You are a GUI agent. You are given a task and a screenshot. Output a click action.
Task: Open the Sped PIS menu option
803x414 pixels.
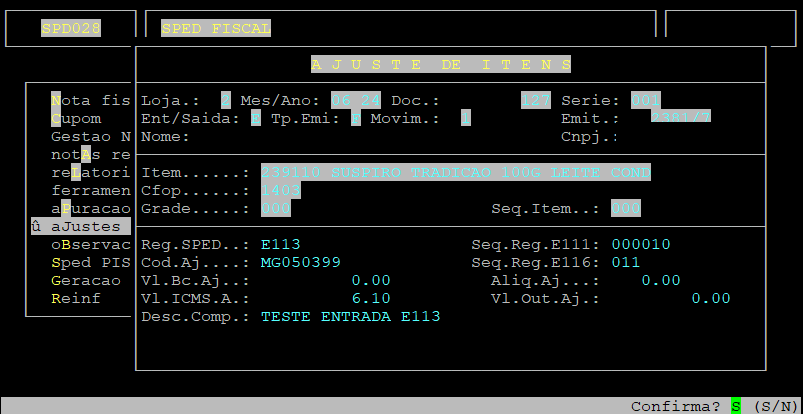(90, 262)
